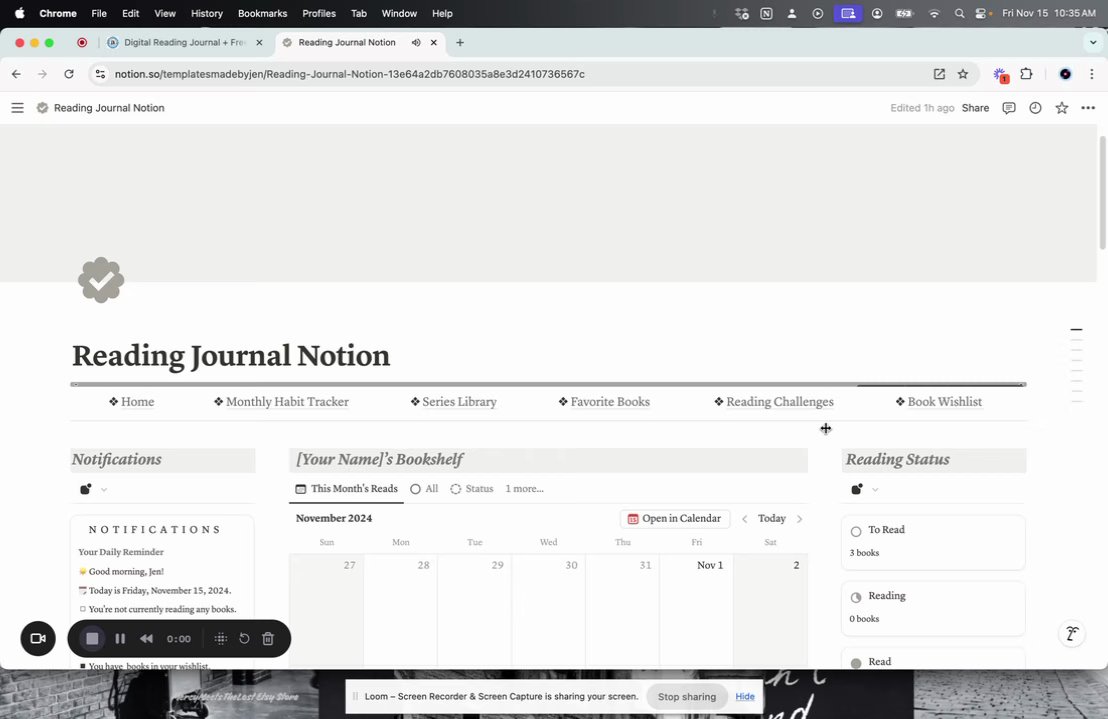Viewport: 1108px width, 719px height.
Task: Select November 1 calendar cell
Action: 696,610
